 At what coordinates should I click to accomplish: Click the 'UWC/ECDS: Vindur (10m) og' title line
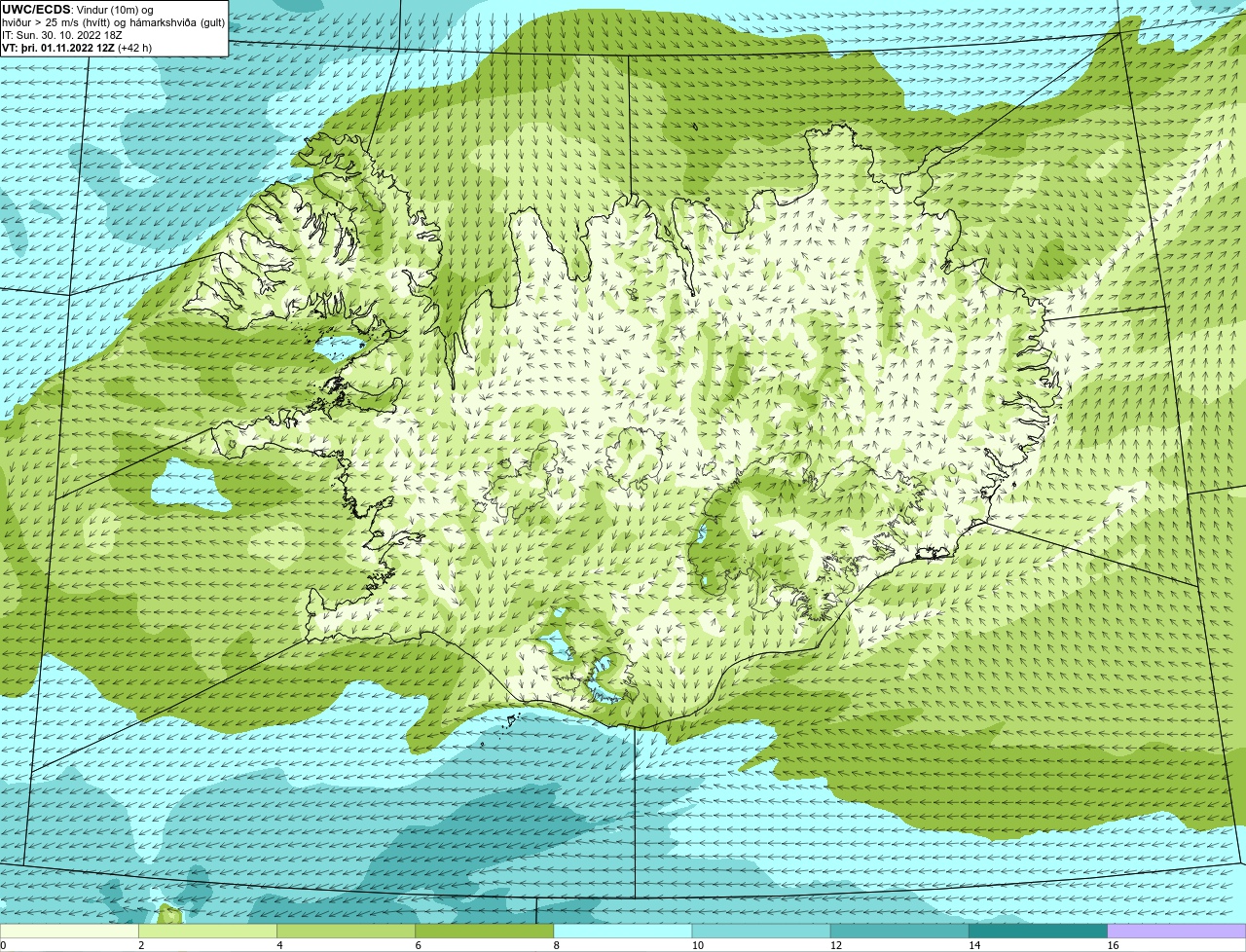[78, 10]
